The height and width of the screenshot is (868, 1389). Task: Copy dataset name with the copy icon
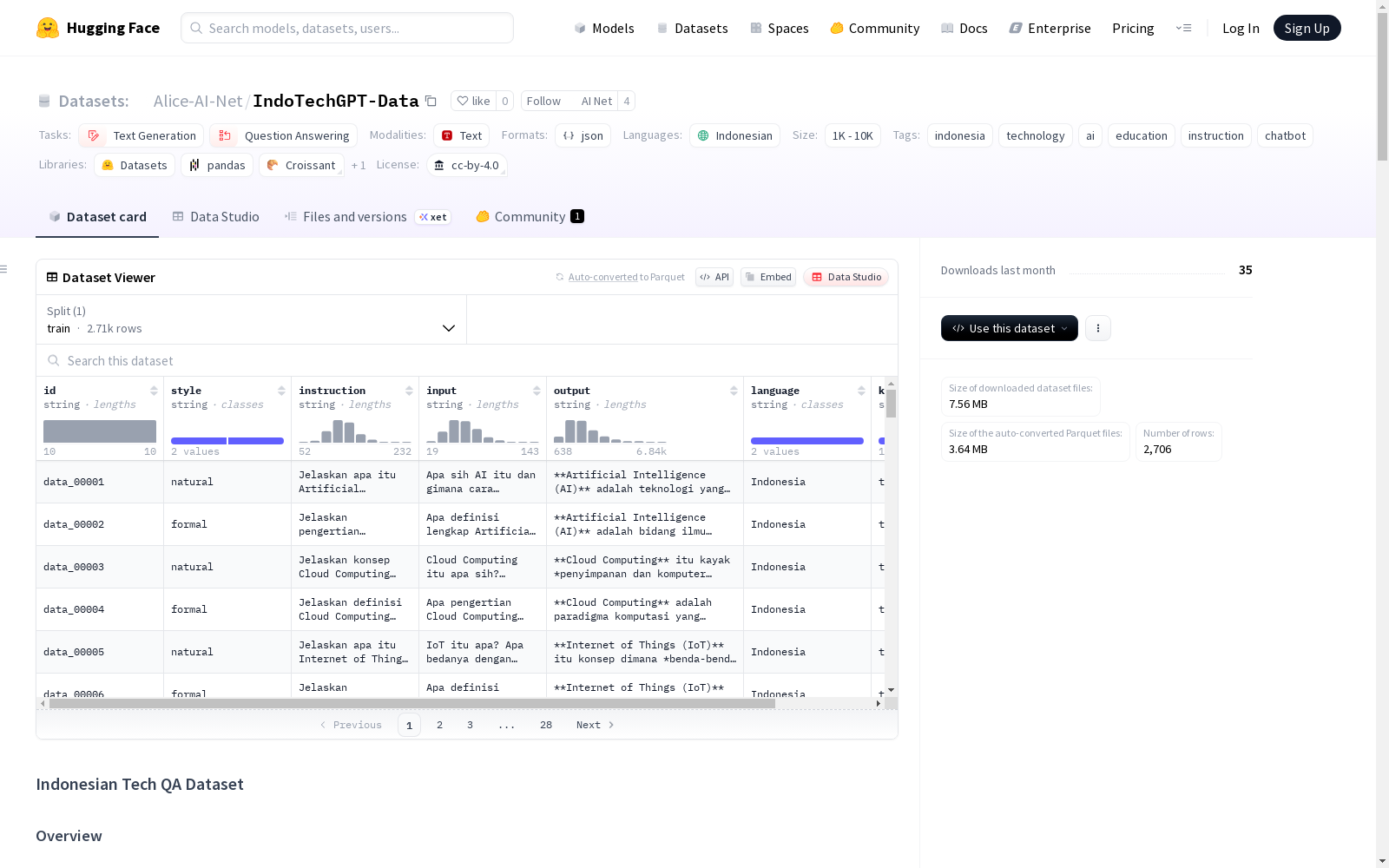[x=431, y=101]
